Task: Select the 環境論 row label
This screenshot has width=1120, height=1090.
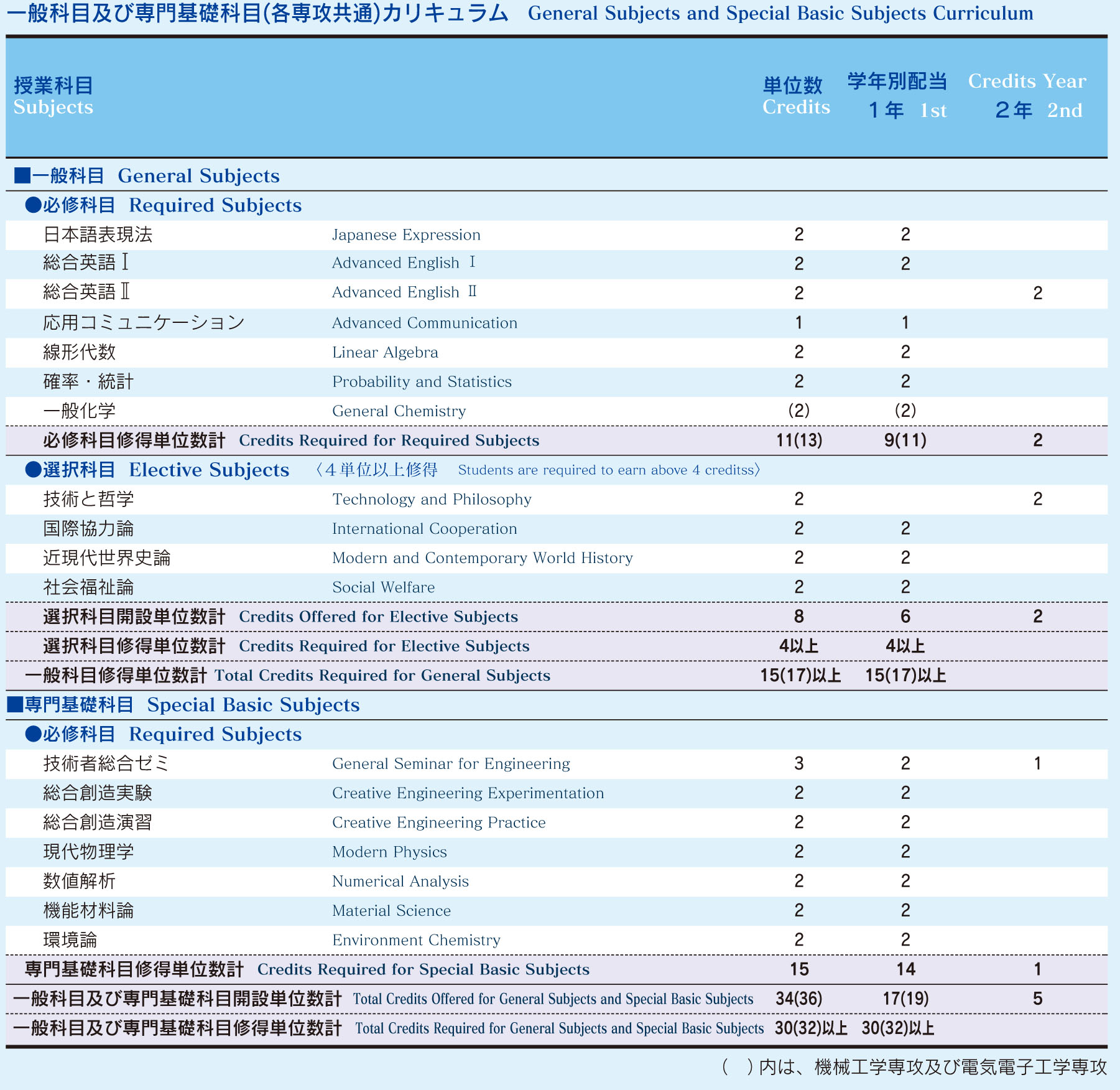Action: (x=70, y=939)
